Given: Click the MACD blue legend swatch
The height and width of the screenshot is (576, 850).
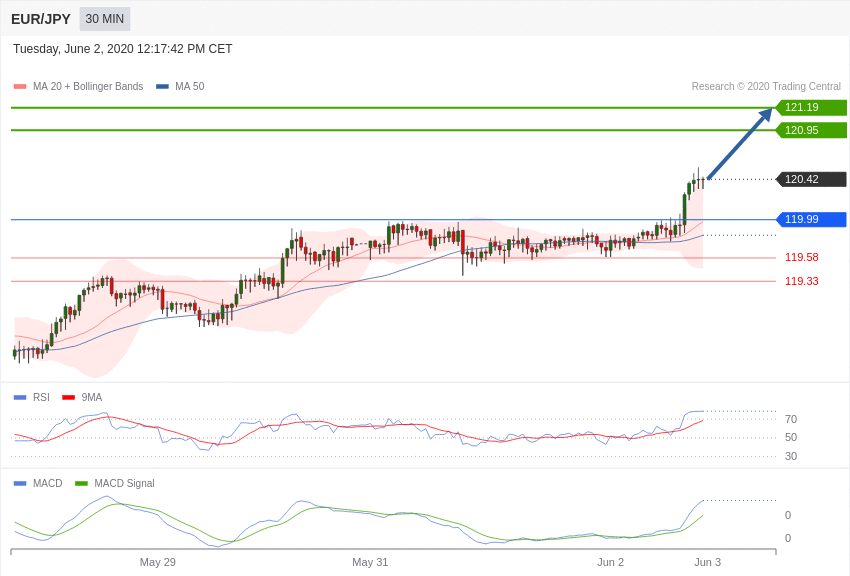Looking at the screenshot, I should click(20, 483).
